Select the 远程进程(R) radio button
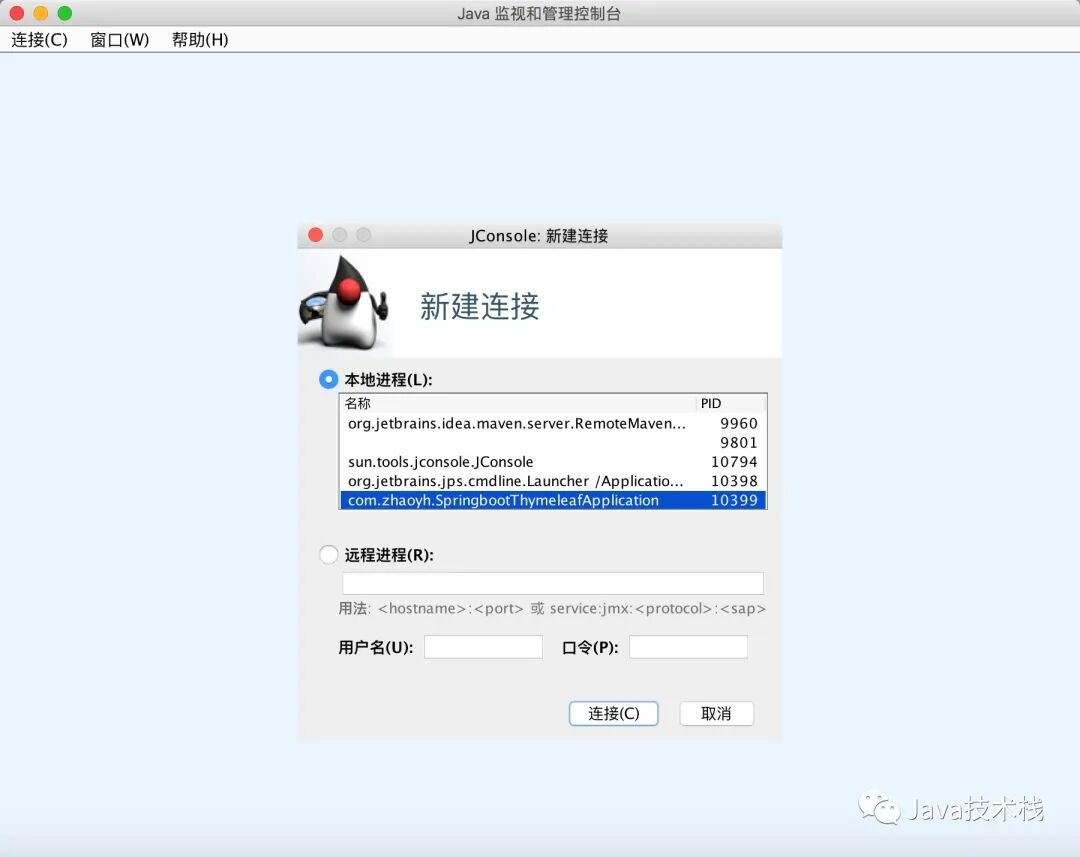 tap(329, 555)
